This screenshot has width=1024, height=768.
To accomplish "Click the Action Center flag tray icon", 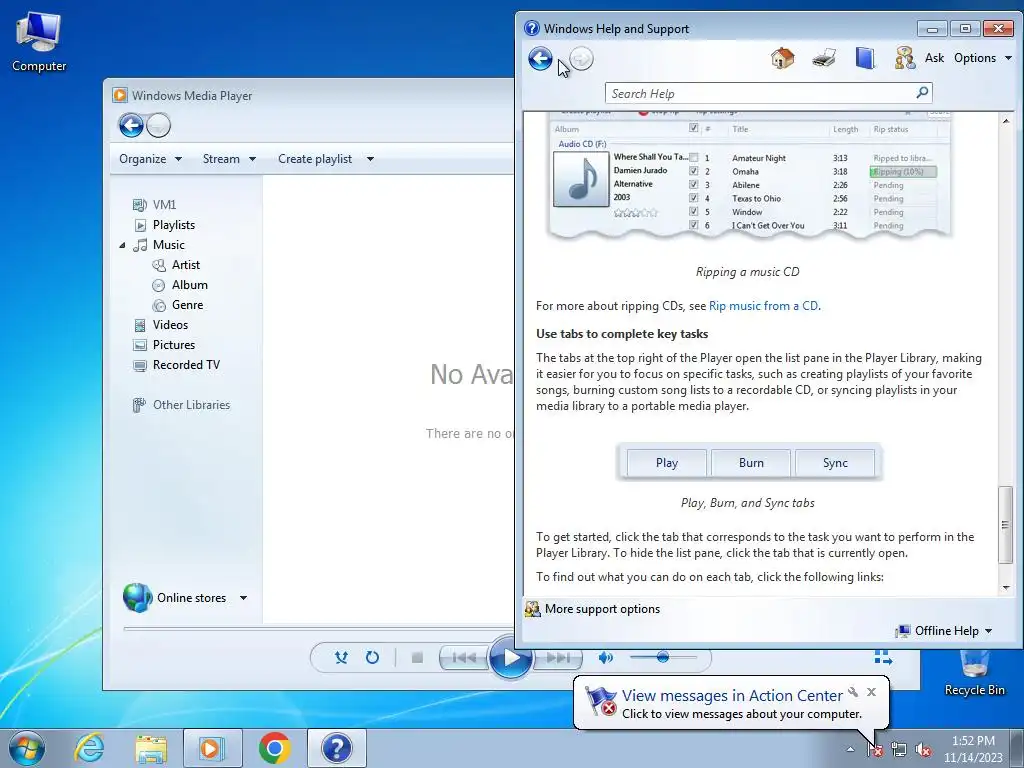I will coord(875,750).
